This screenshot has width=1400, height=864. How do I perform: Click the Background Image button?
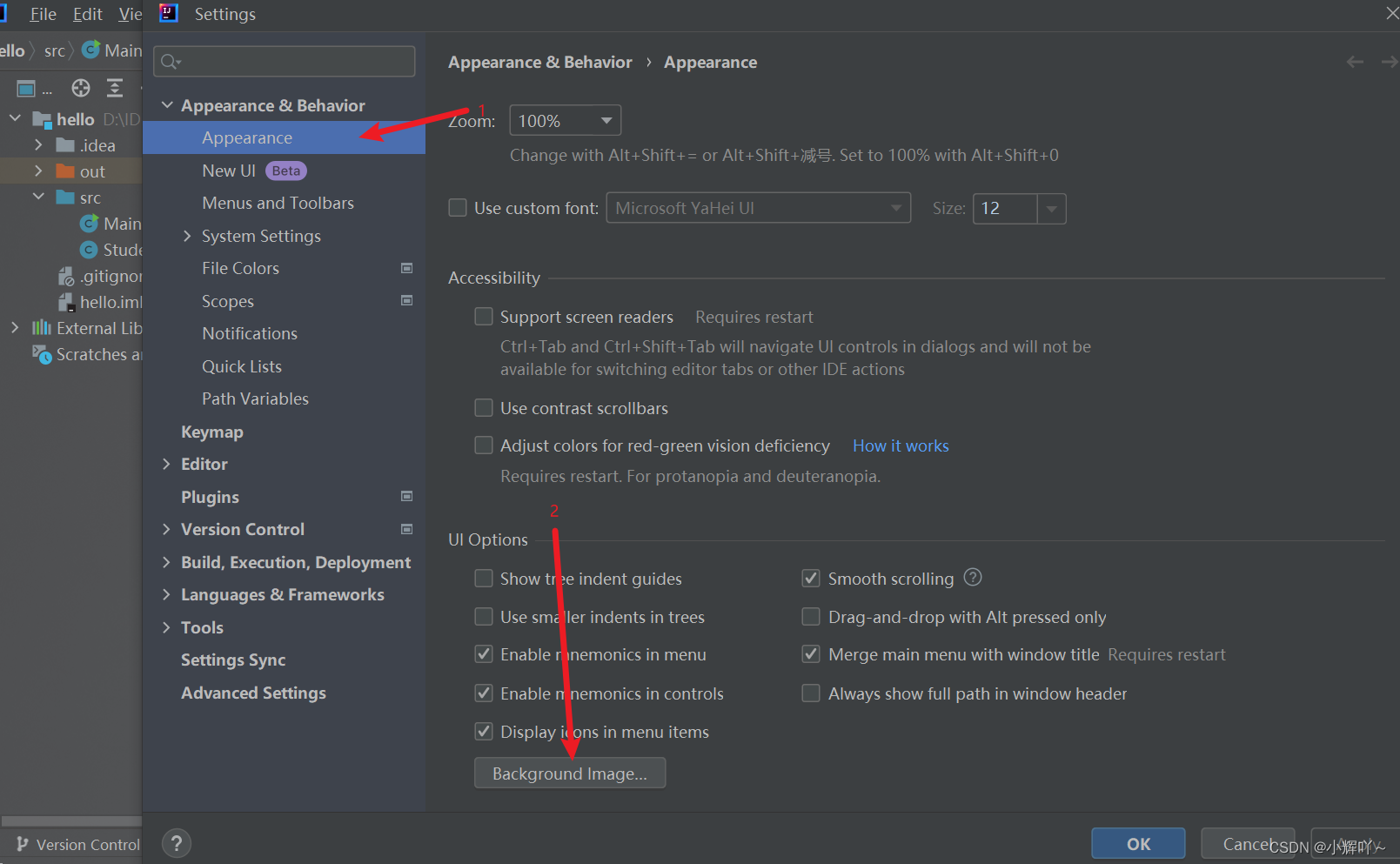point(570,773)
